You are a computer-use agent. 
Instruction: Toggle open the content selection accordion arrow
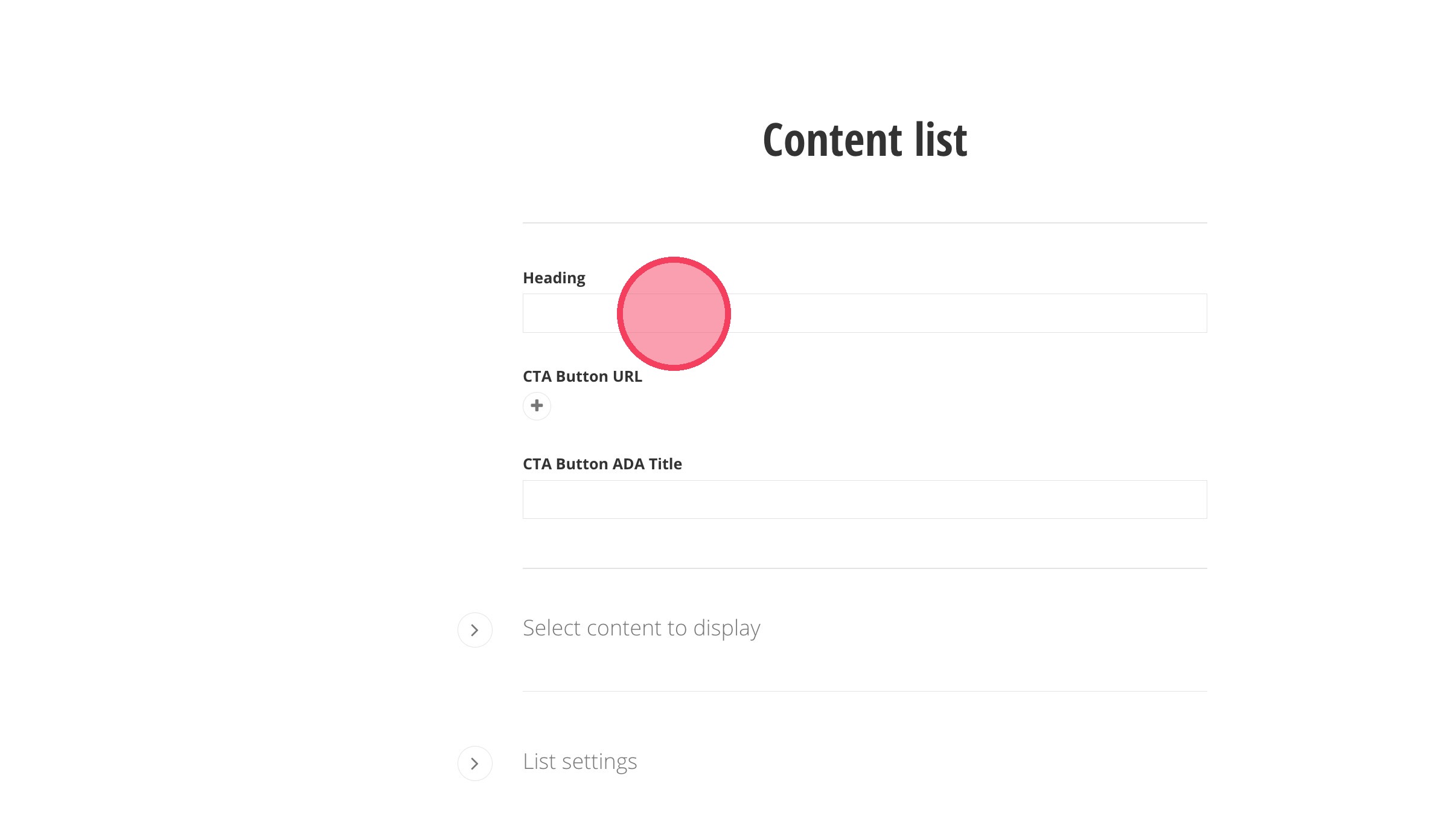[x=475, y=630]
